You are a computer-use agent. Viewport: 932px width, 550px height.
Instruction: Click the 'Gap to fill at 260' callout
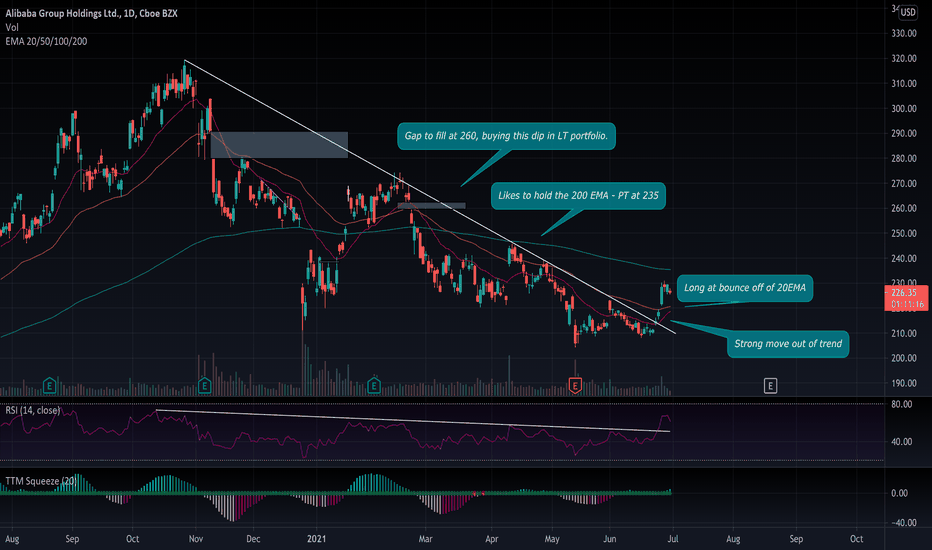(506, 136)
